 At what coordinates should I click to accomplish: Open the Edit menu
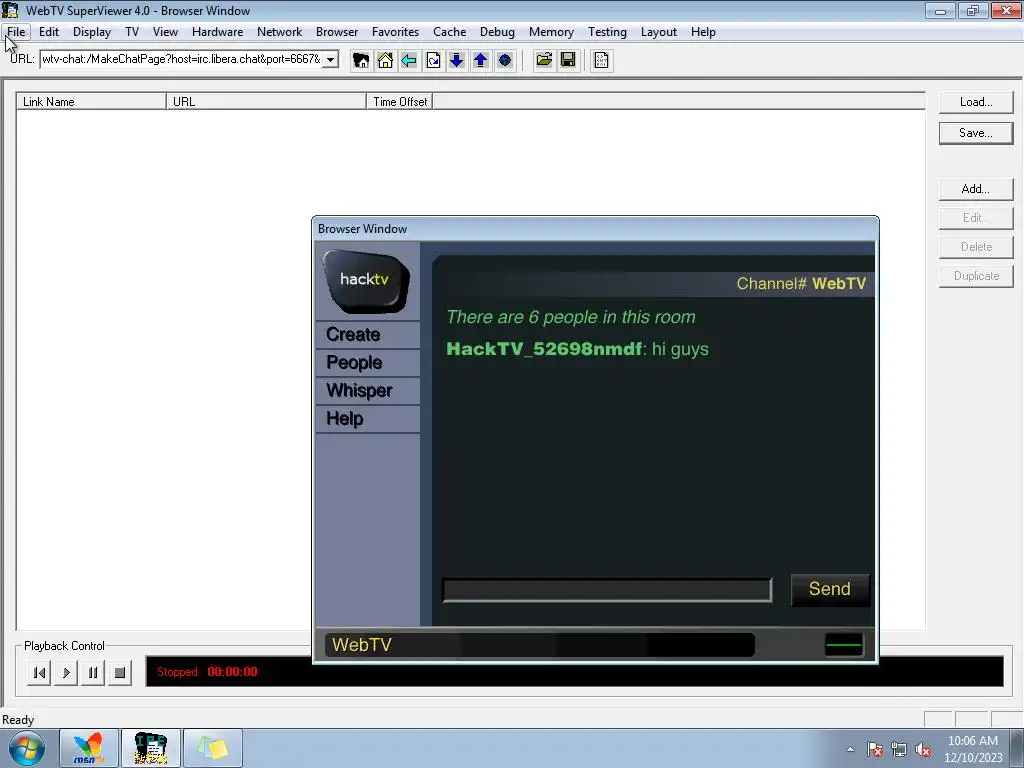coord(49,32)
